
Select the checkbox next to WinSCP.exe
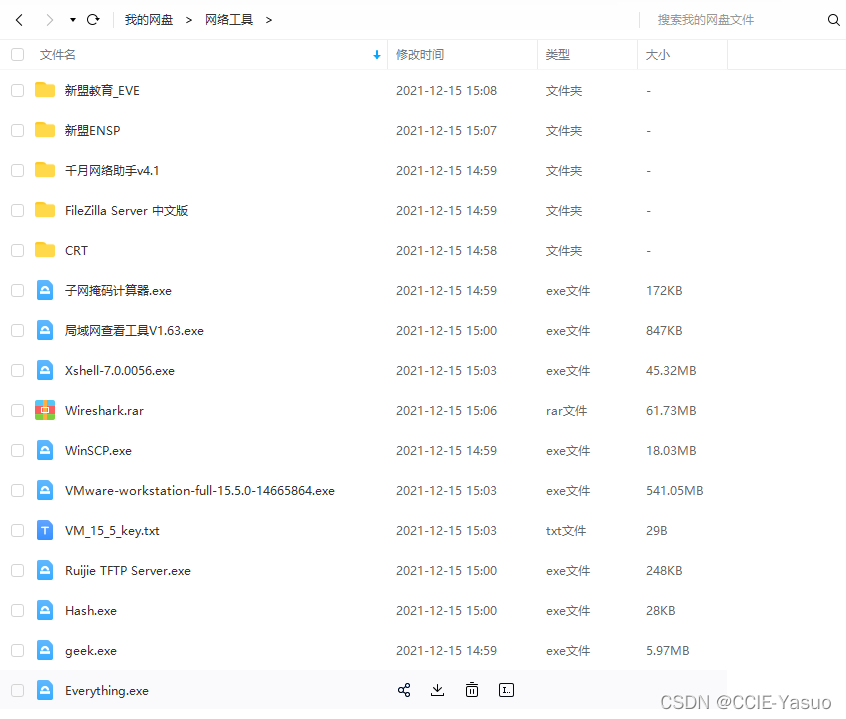pyautogui.click(x=17, y=450)
